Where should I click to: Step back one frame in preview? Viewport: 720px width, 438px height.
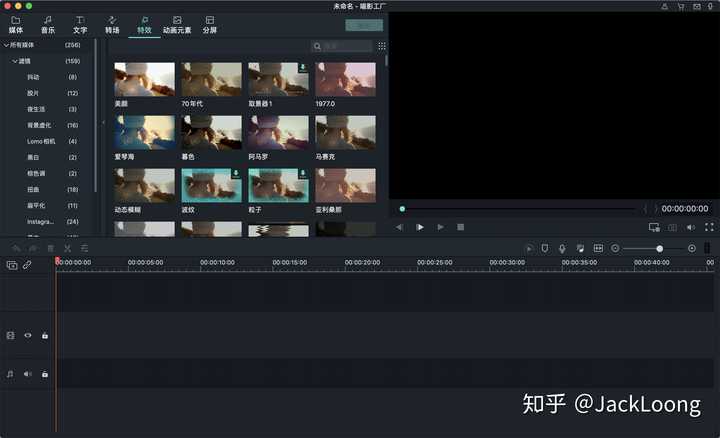399,227
